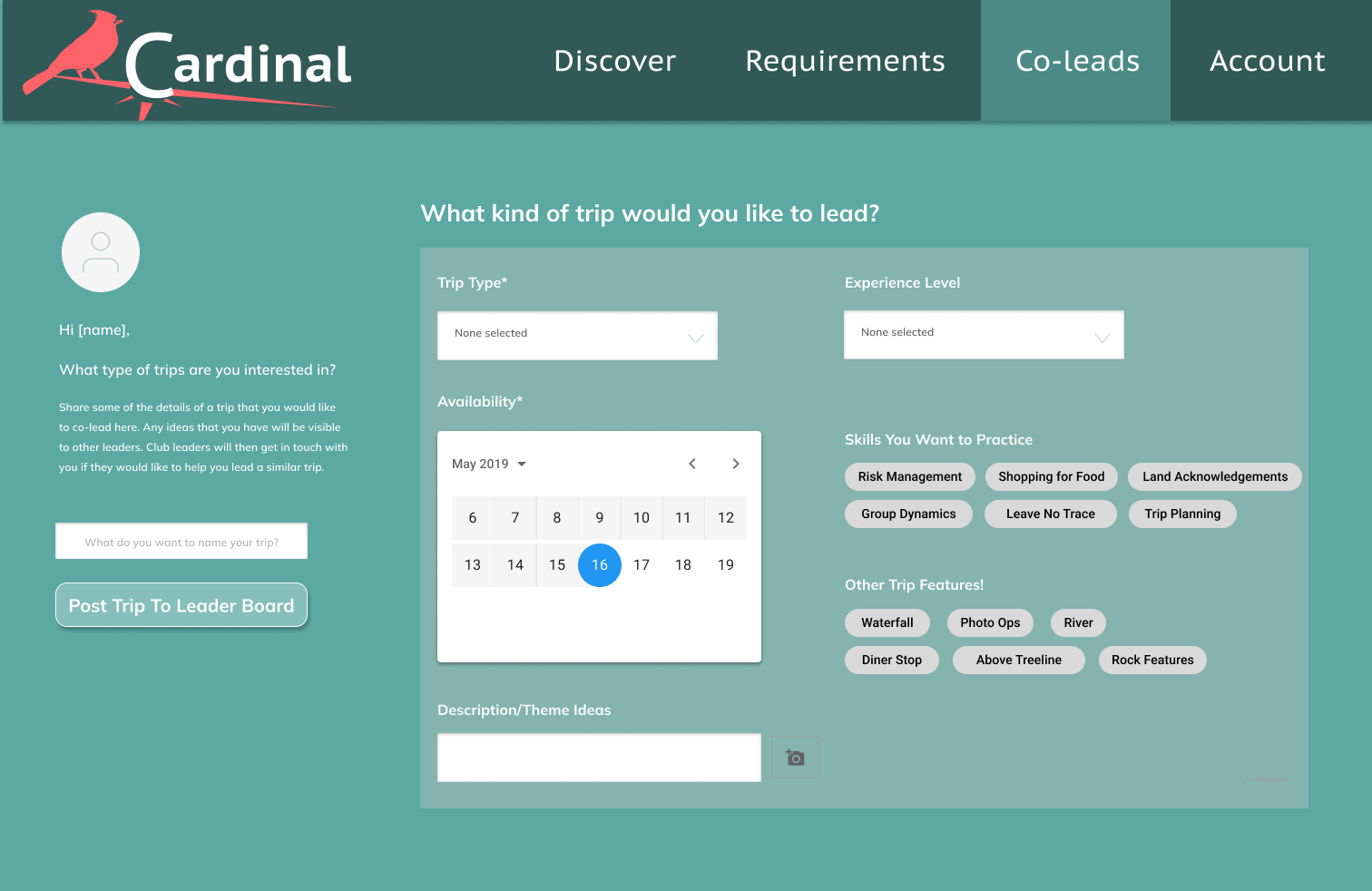The height and width of the screenshot is (891, 1372).
Task: Click the Cardinal bird logo
Action: coord(186,65)
